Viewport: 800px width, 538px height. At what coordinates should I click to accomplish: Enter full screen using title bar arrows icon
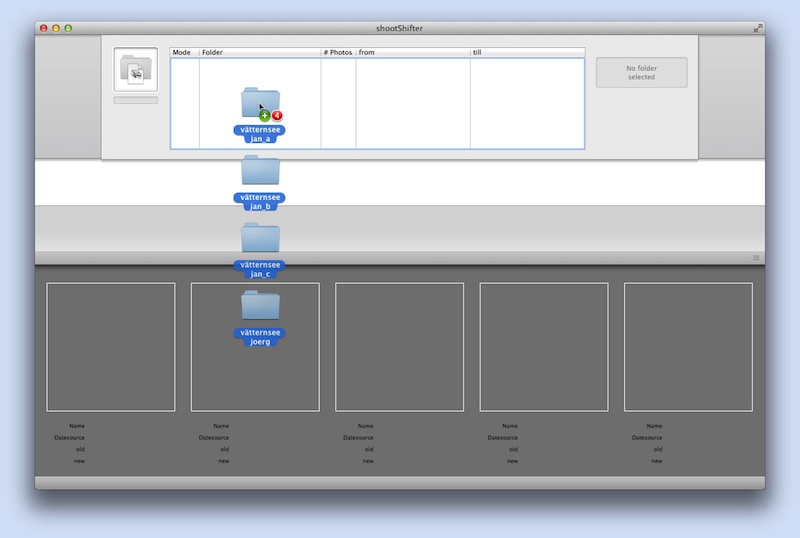click(x=758, y=28)
